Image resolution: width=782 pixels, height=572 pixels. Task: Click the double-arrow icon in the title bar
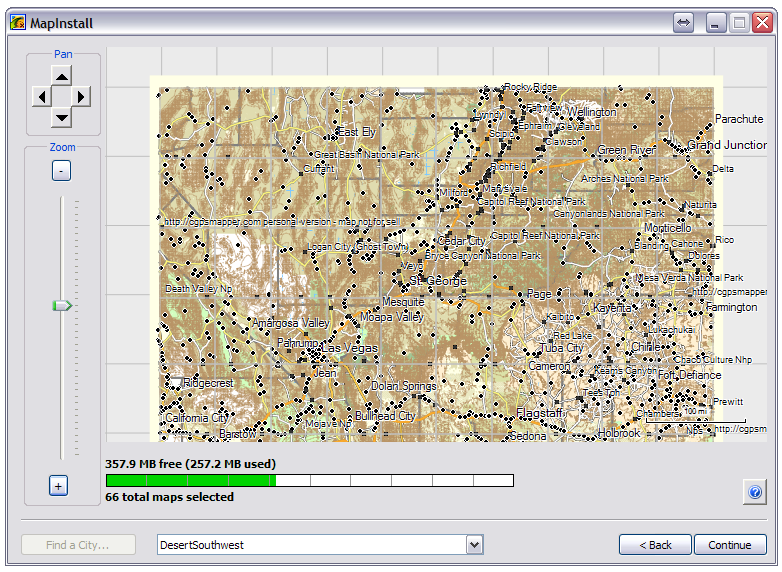tap(684, 22)
